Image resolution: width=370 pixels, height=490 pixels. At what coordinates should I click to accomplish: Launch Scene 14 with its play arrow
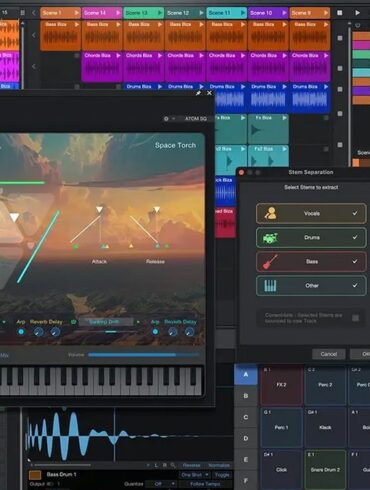(118, 13)
